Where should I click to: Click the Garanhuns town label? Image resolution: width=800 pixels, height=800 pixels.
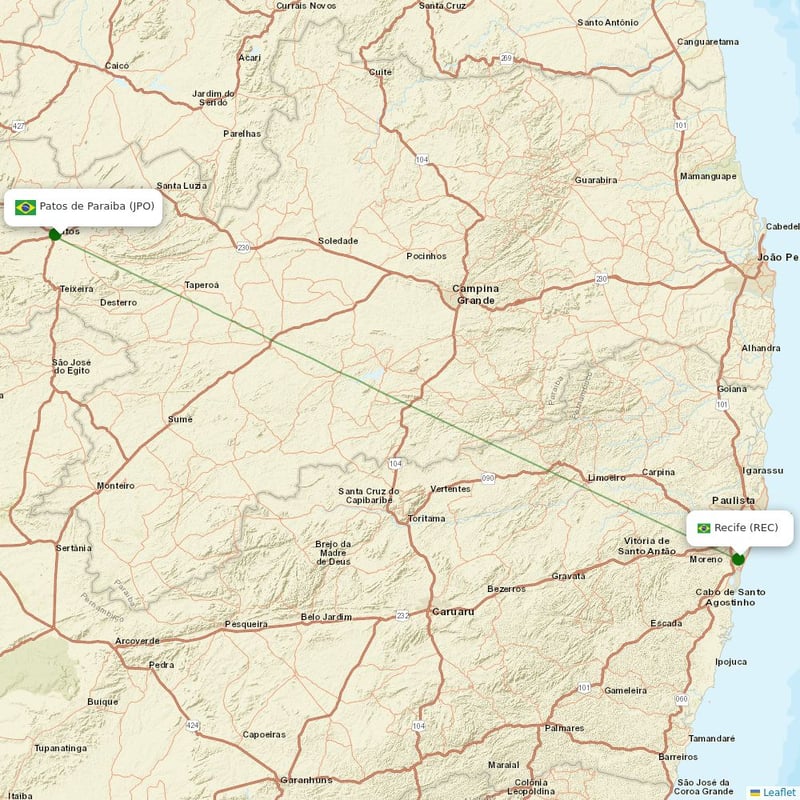tap(306, 780)
